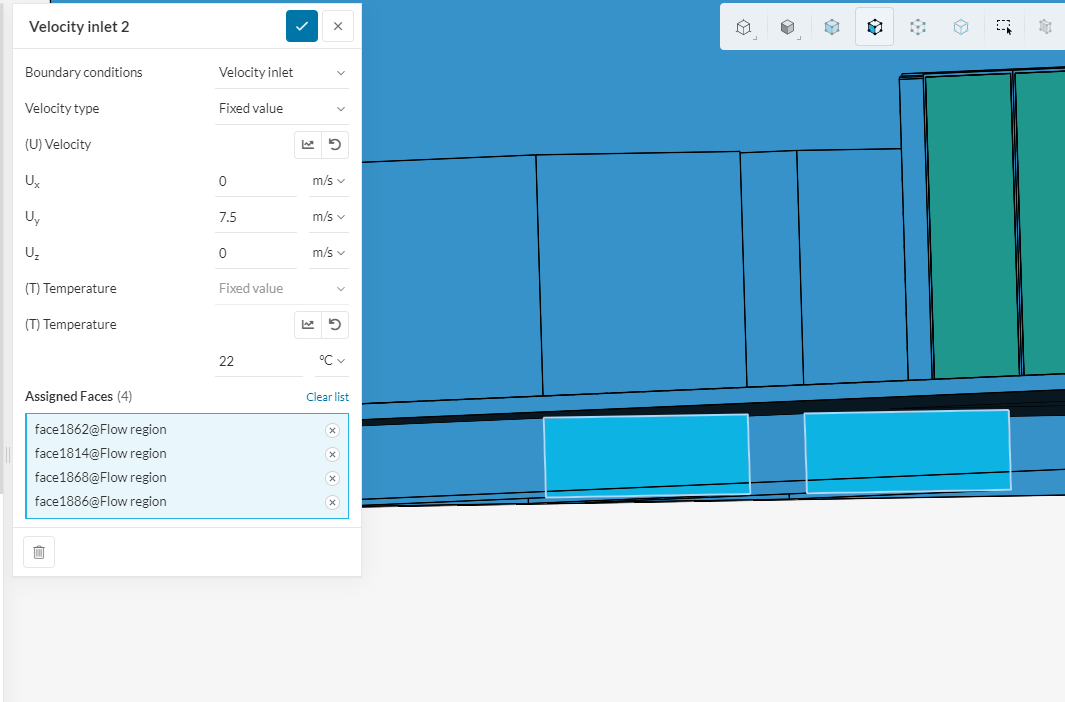Activate the blue outline cube selection mode
The height and width of the screenshot is (702, 1065).
960,27
